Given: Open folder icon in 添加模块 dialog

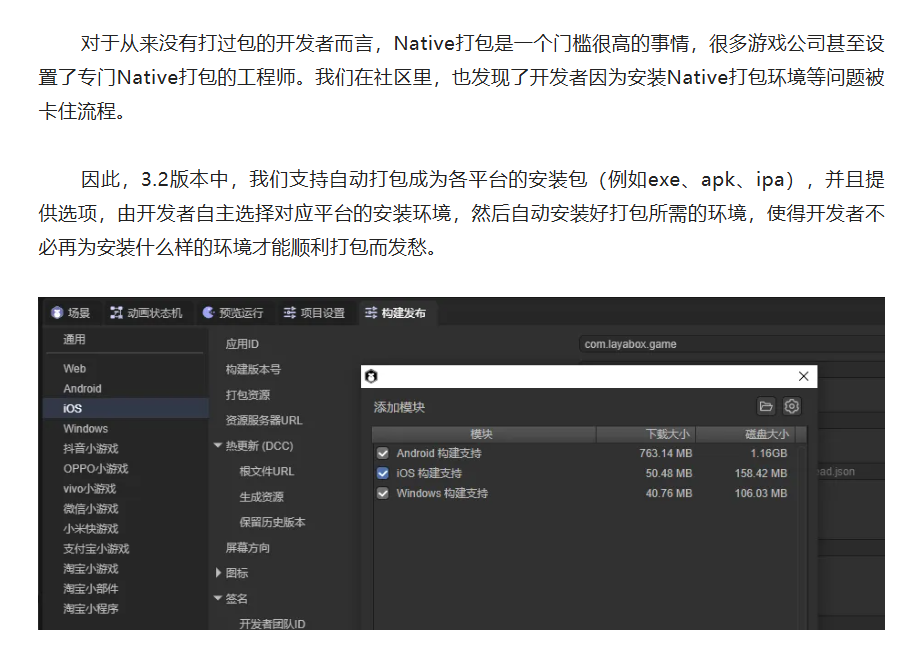Looking at the screenshot, I should click(766, 406).
